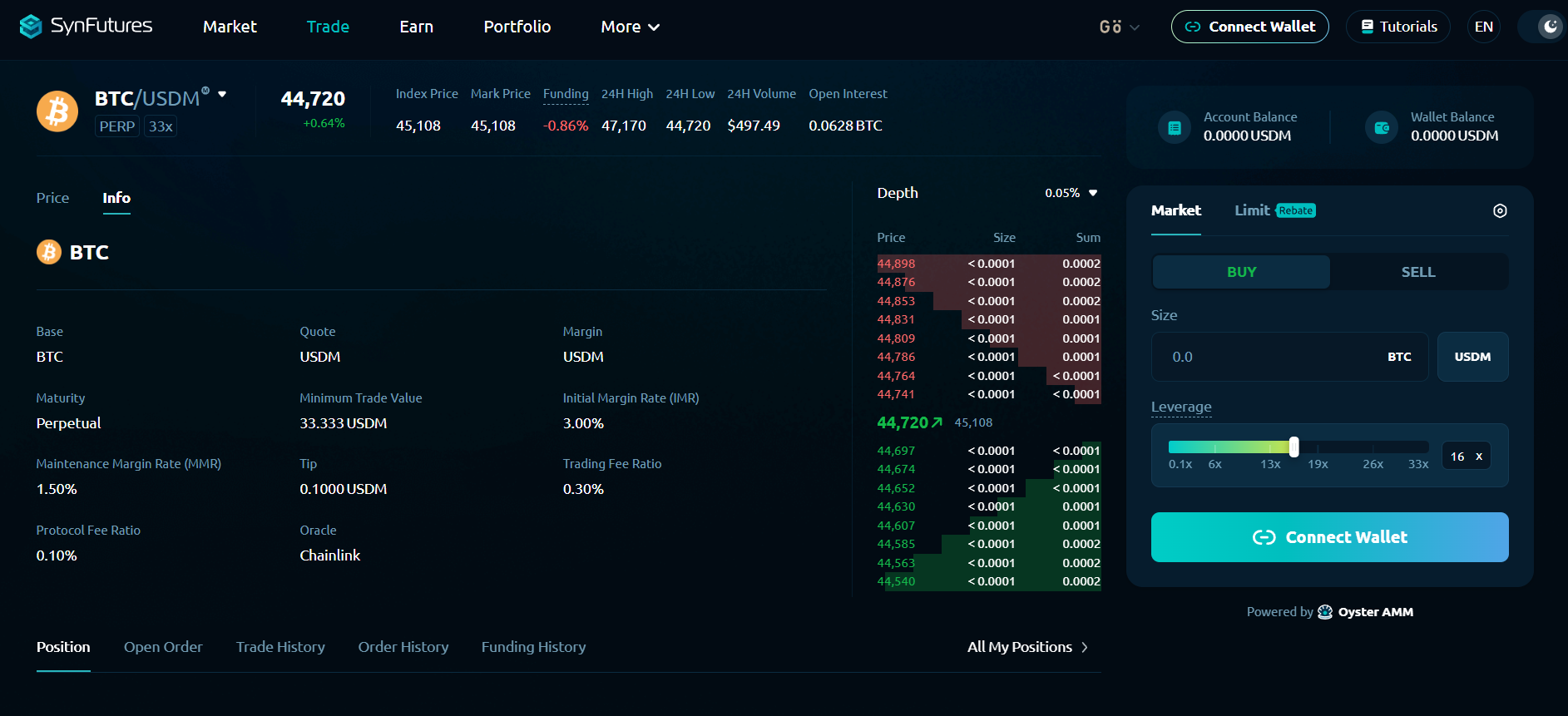Image resolution: width=1568 pixels, height=716 pixels.
Task: Click the leverage slider handle
Action: tap(1293, 447)
